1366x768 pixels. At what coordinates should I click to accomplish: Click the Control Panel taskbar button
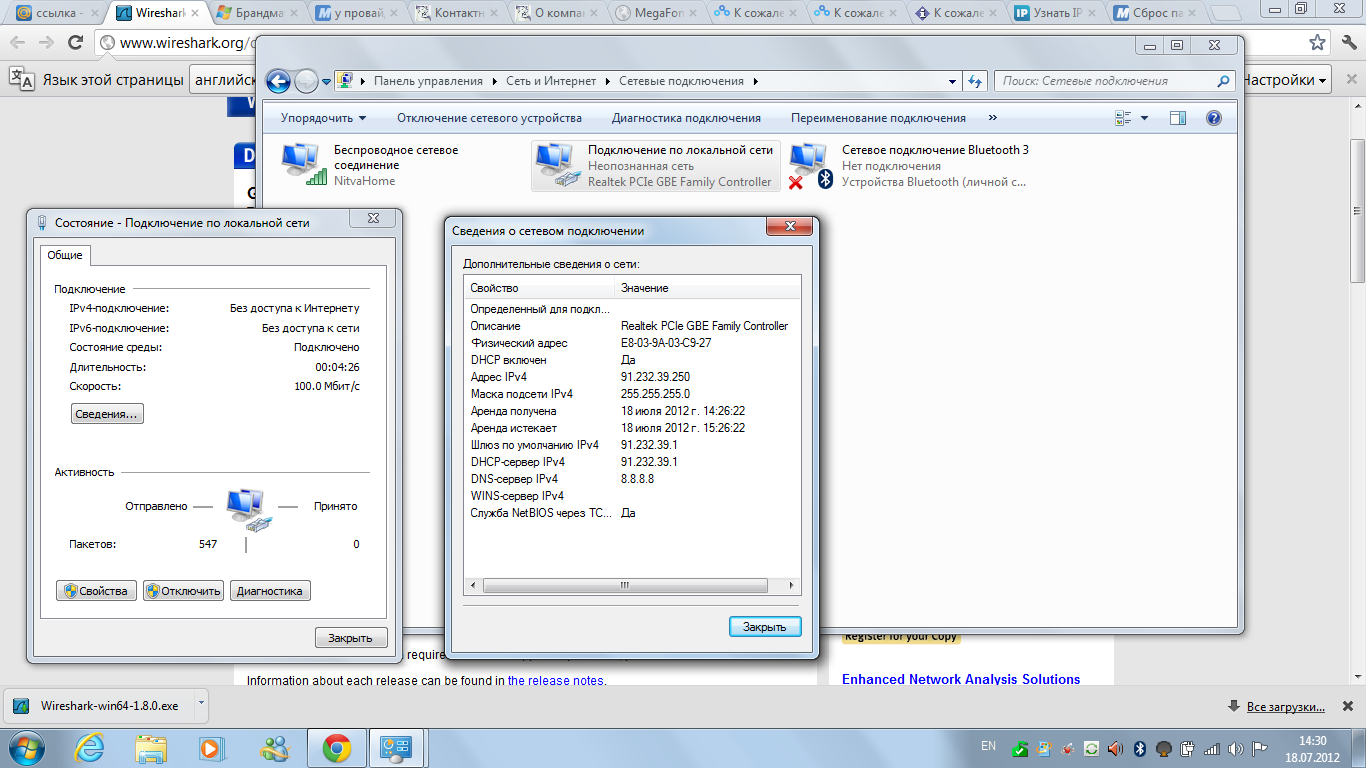[x=397, y=747]
